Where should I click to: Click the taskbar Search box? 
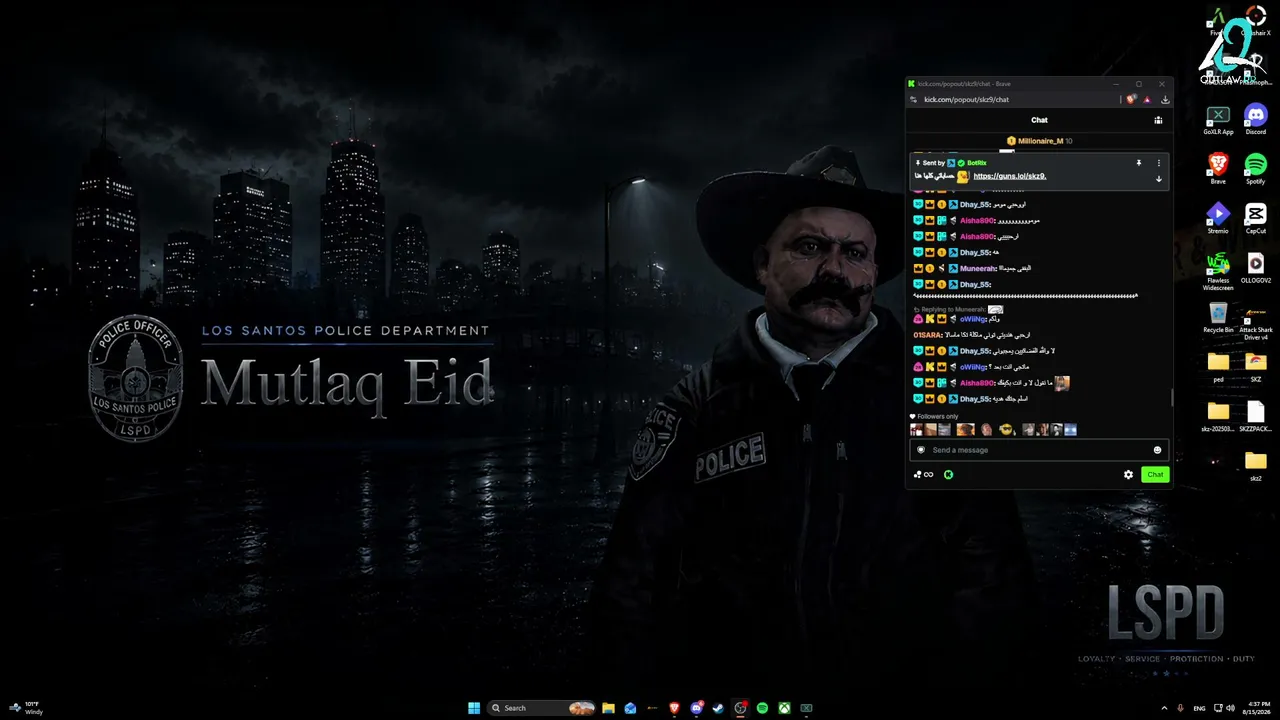[541, 708]
